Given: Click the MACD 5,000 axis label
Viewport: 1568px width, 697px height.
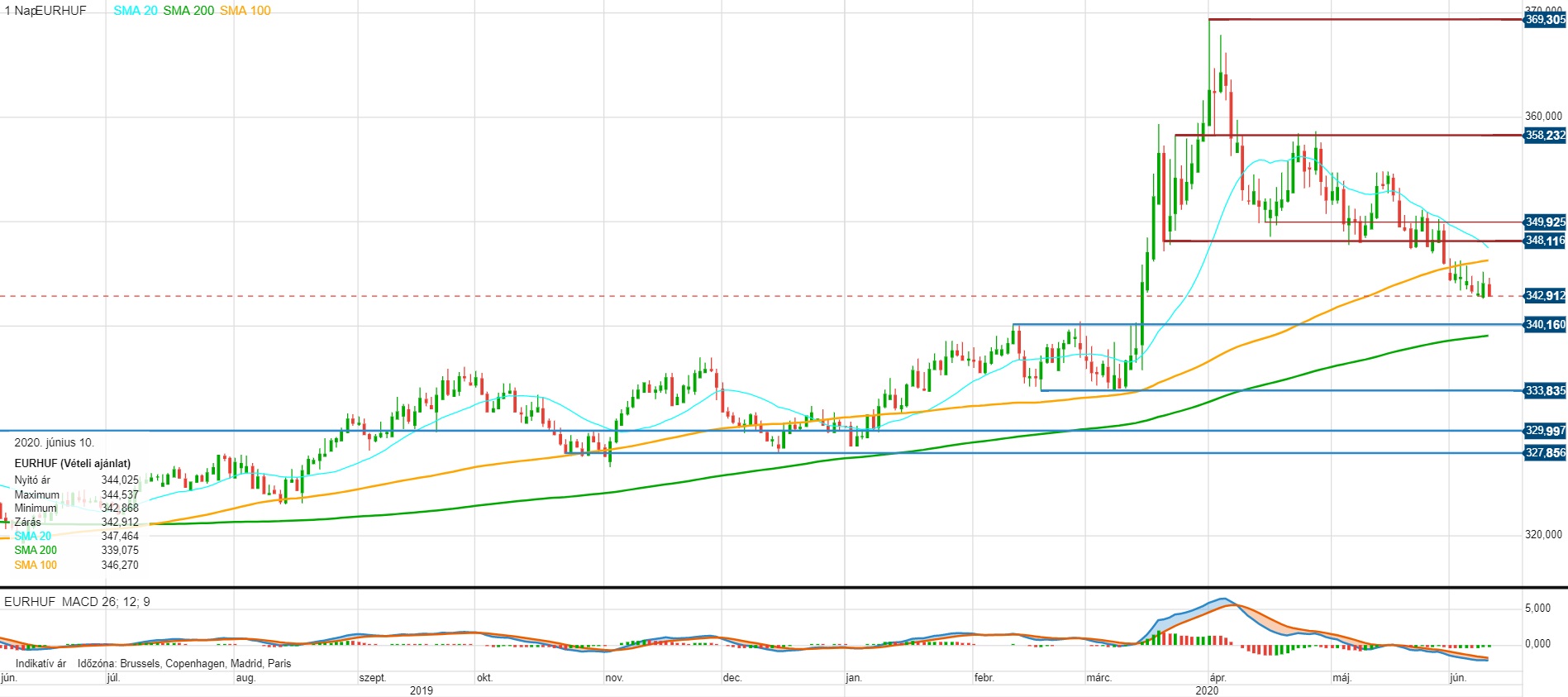Looking at the screenshot, I should (x=1537, y=608).
